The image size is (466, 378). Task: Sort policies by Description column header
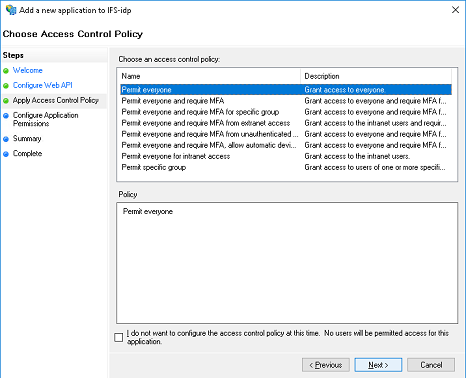376,76
